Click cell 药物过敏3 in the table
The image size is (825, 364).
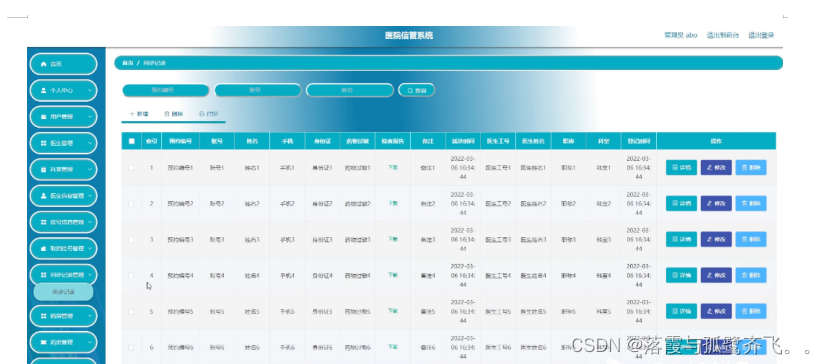[357, 239]
